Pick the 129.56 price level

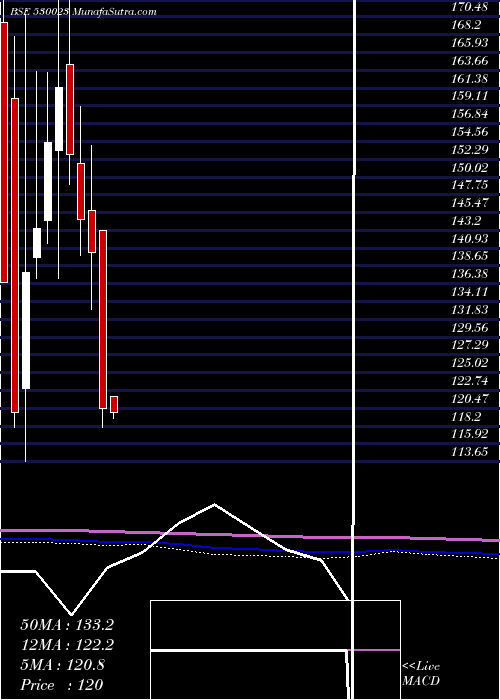[470, 327]
